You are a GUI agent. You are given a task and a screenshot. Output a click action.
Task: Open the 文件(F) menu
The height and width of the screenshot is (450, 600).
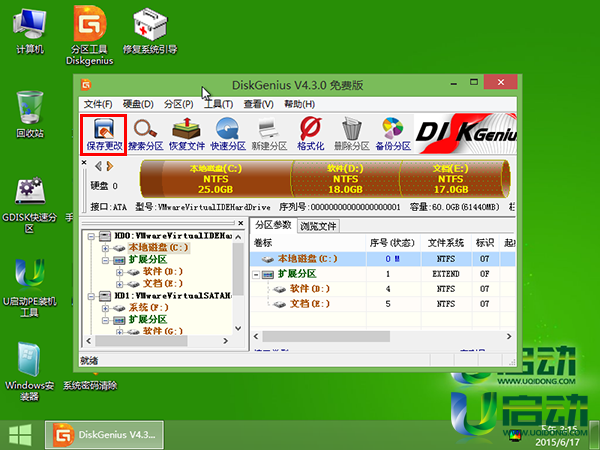pyautogui.click(x=98, y=104)
